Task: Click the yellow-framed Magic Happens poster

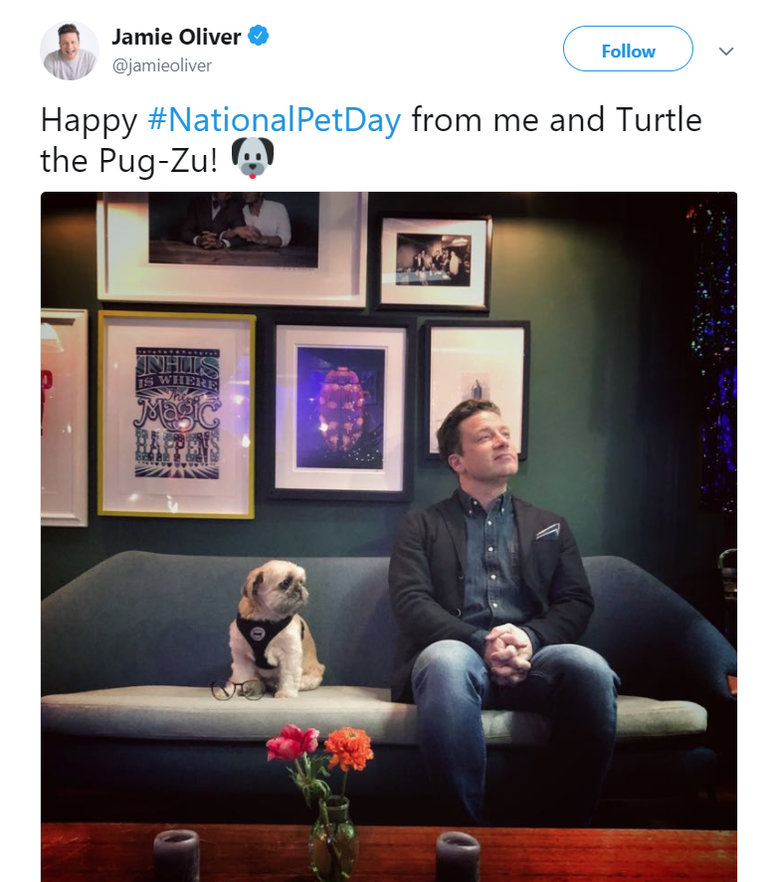Action: point(177,414)
